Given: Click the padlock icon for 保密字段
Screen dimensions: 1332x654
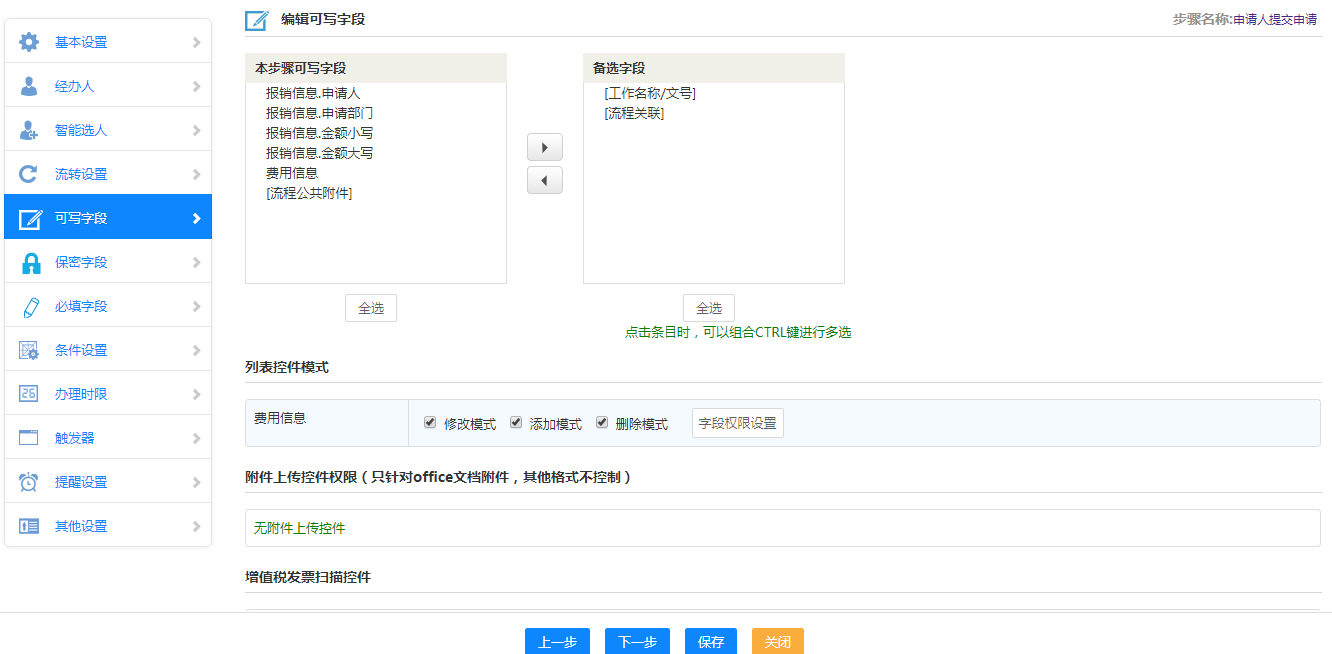Looking at the screenshot, I should coord(30,262).
